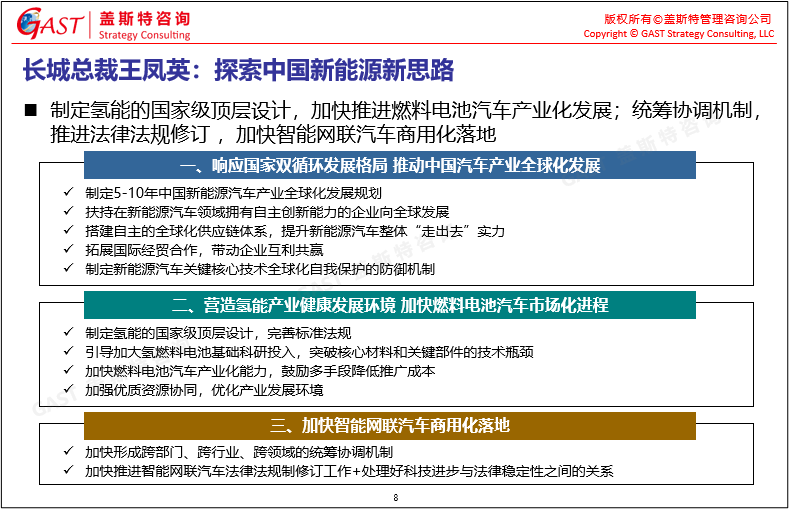Click the checkmark before 引导加大氢燃料电池基础科研投入
The image size is (789, 509).
[x=68, y=352]
